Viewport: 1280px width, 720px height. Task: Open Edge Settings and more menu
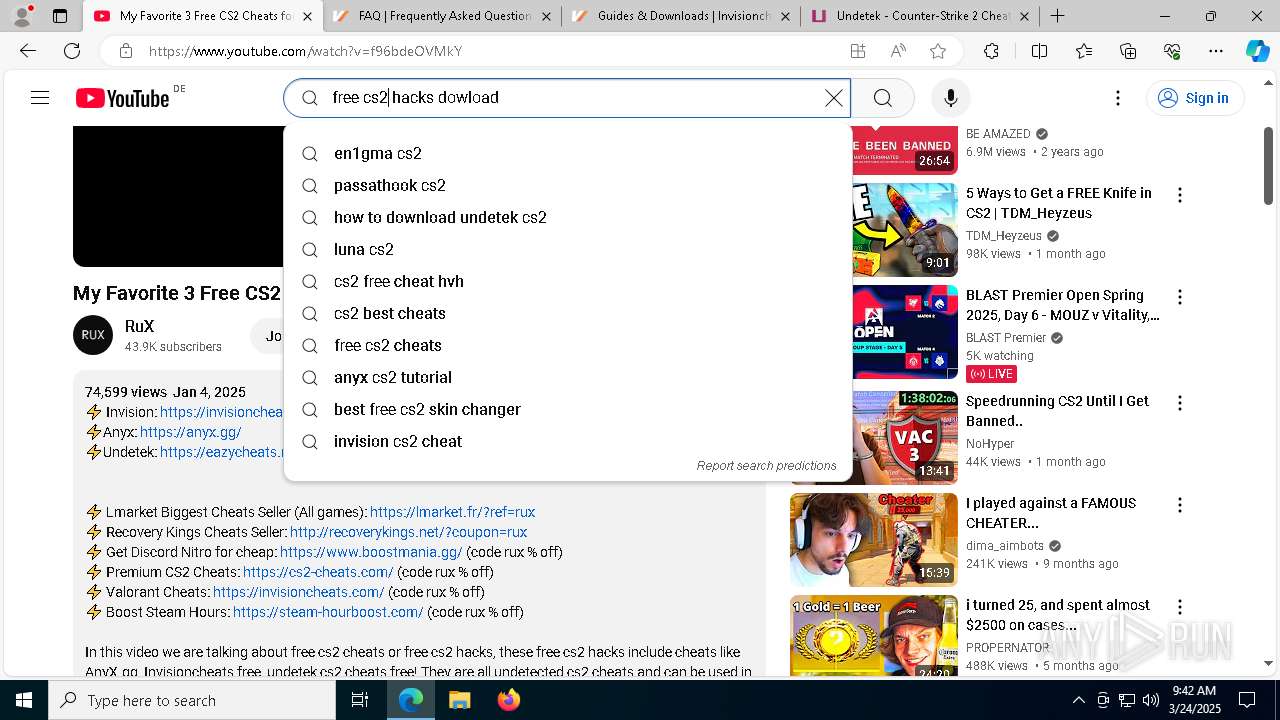pyautogui.click(x=1216, y=51)
